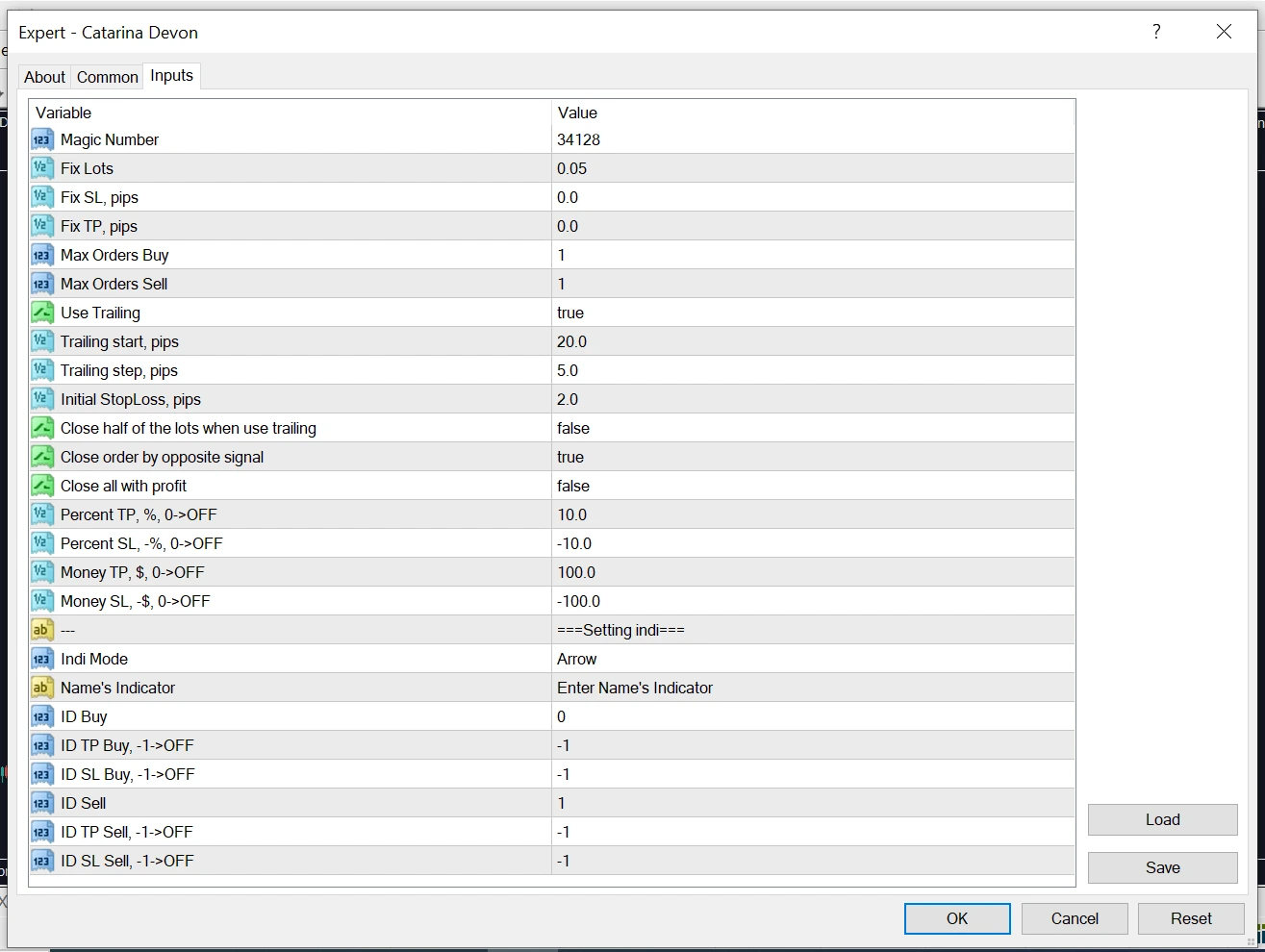This screenshot has height=952, width=1265.
Task: Close the Expert dialog window
Action: [1224, 32]
